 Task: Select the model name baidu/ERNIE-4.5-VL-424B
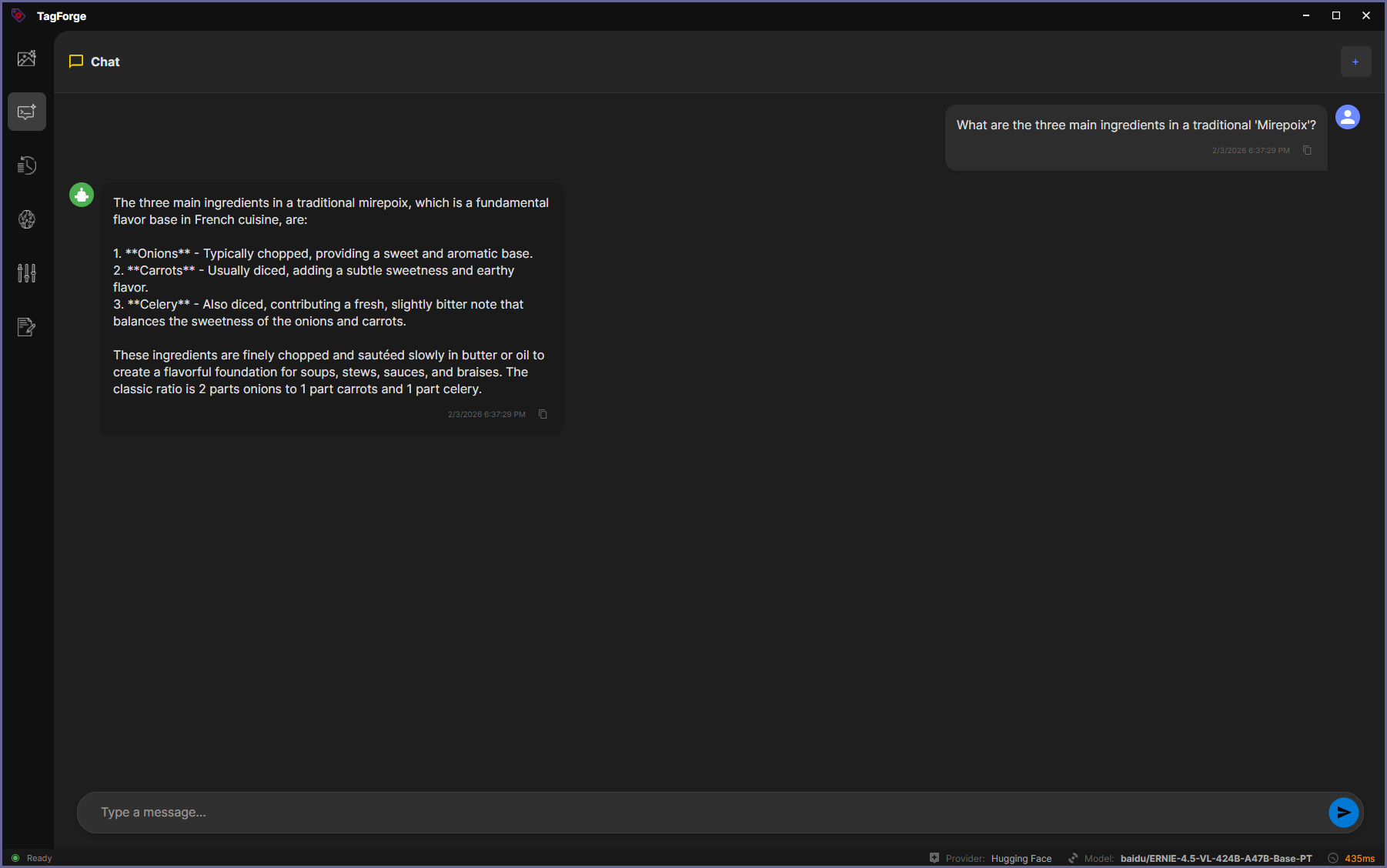tap(1216, 858)
